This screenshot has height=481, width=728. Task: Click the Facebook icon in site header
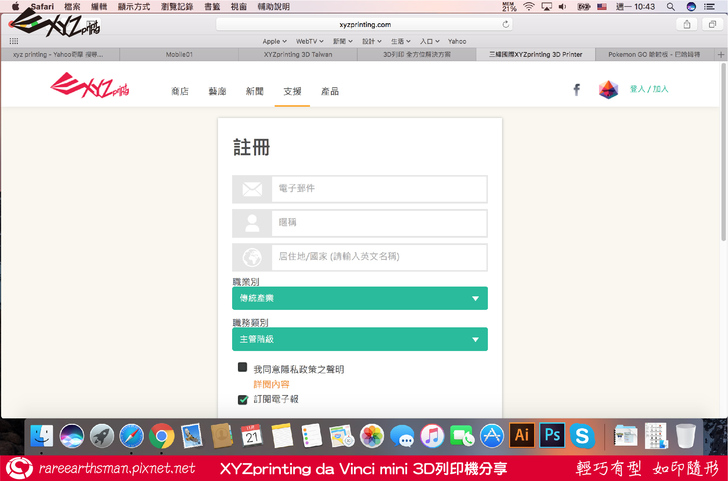click(576, 90)
